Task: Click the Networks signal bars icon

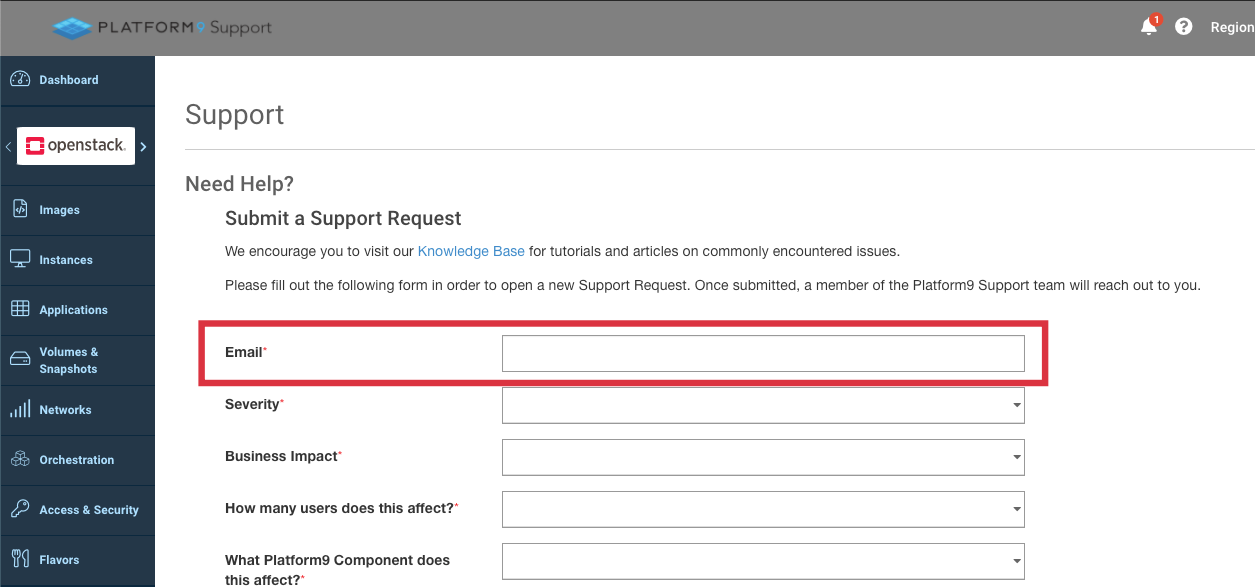Action: [20, 410]
